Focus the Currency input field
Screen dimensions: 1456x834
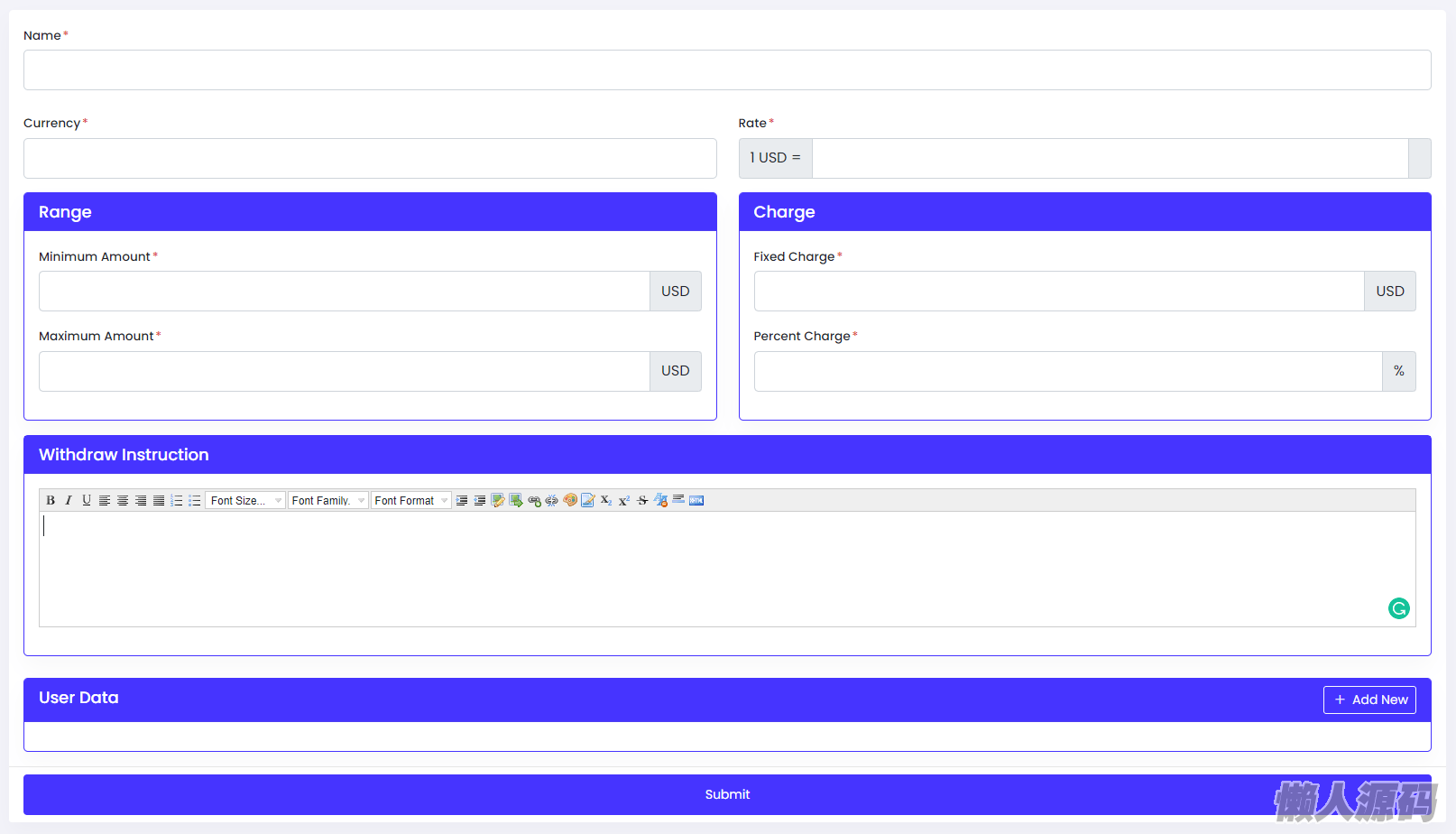pos(370,158)
